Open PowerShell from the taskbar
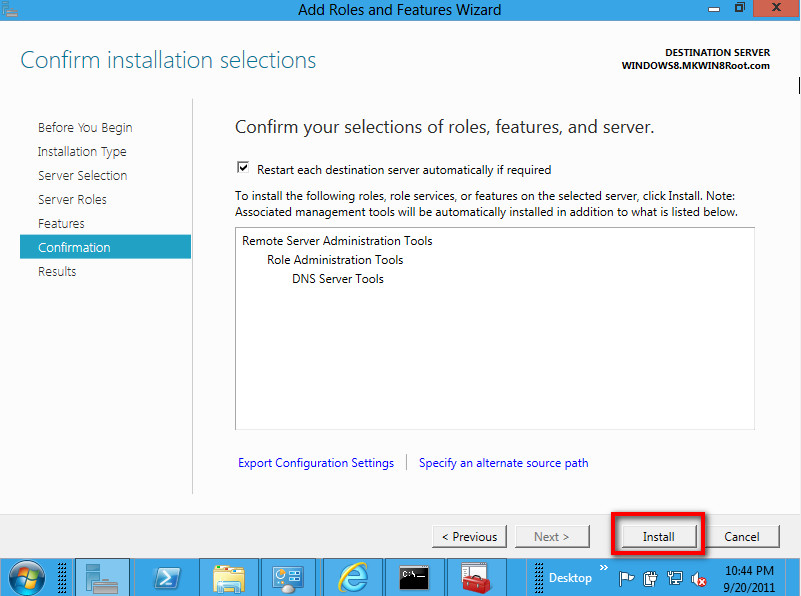This screenshot has width=801, height=596. click(167, 577)
